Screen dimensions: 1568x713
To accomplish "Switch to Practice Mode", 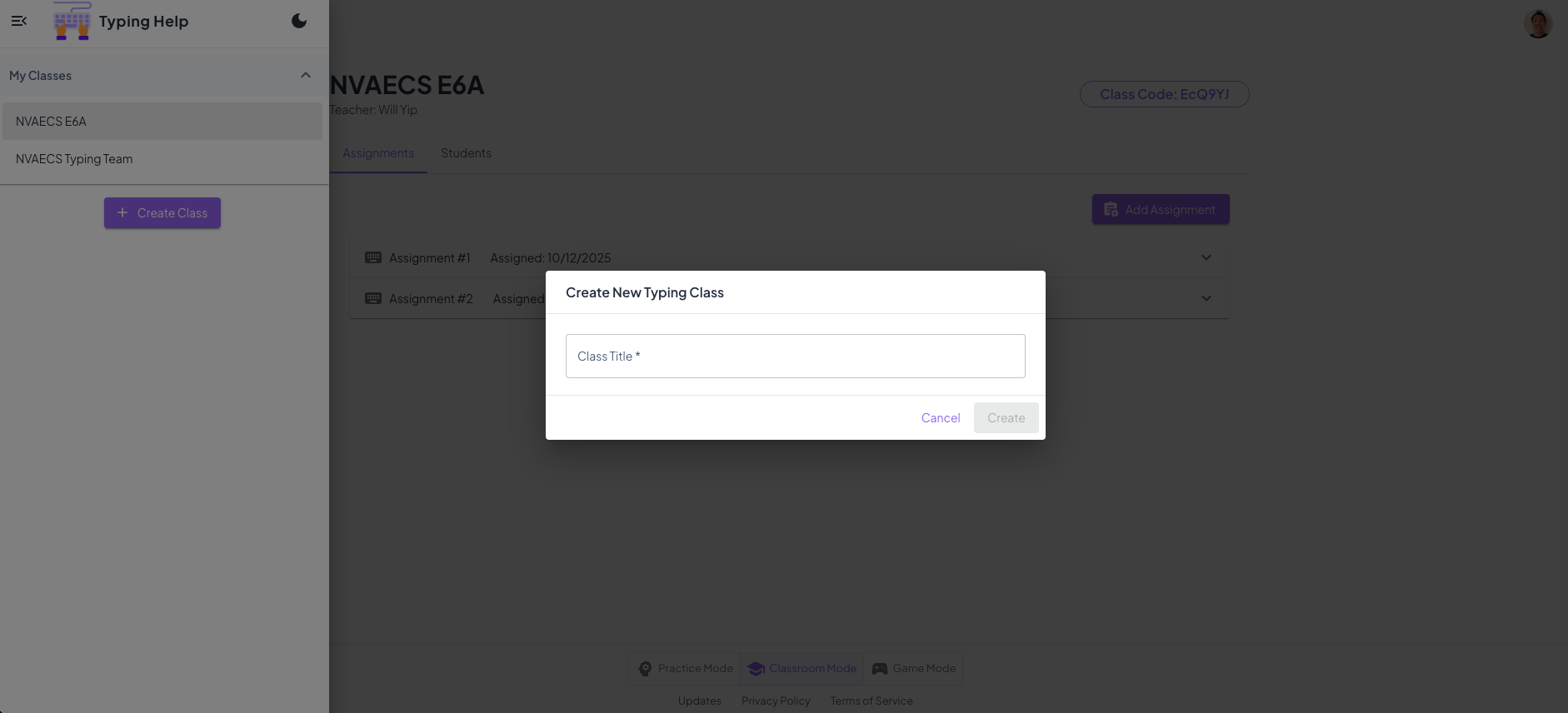I will click(x=685, y=669).
